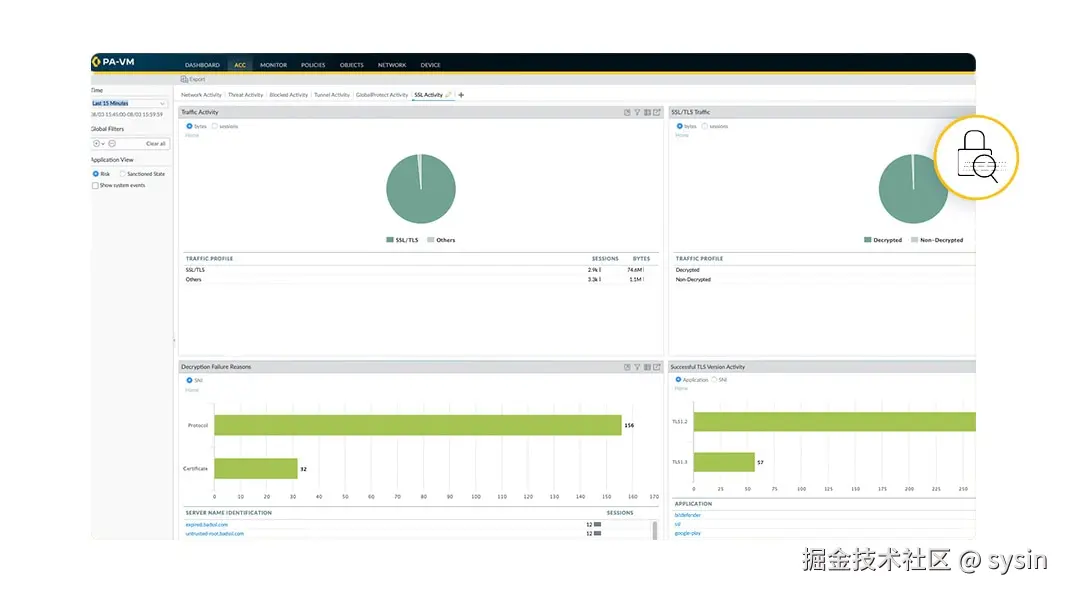Enable the Show system events checkbox
1067x593 pixels.
[x=95, y=185]
